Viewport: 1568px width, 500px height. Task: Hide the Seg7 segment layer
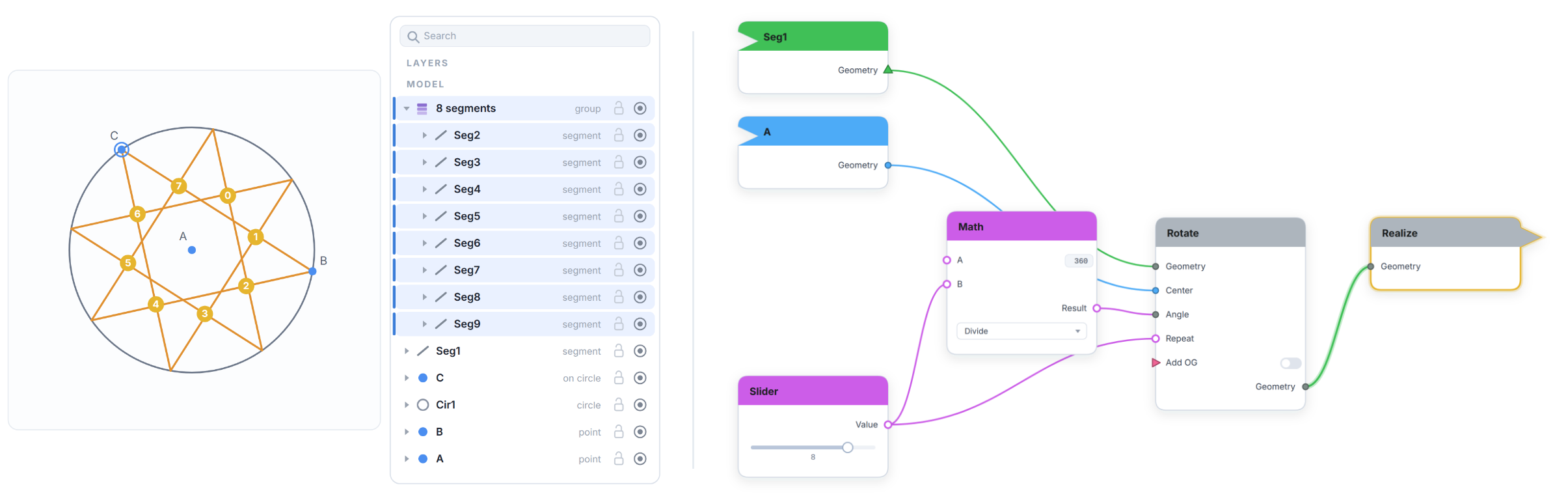(640, 270)
